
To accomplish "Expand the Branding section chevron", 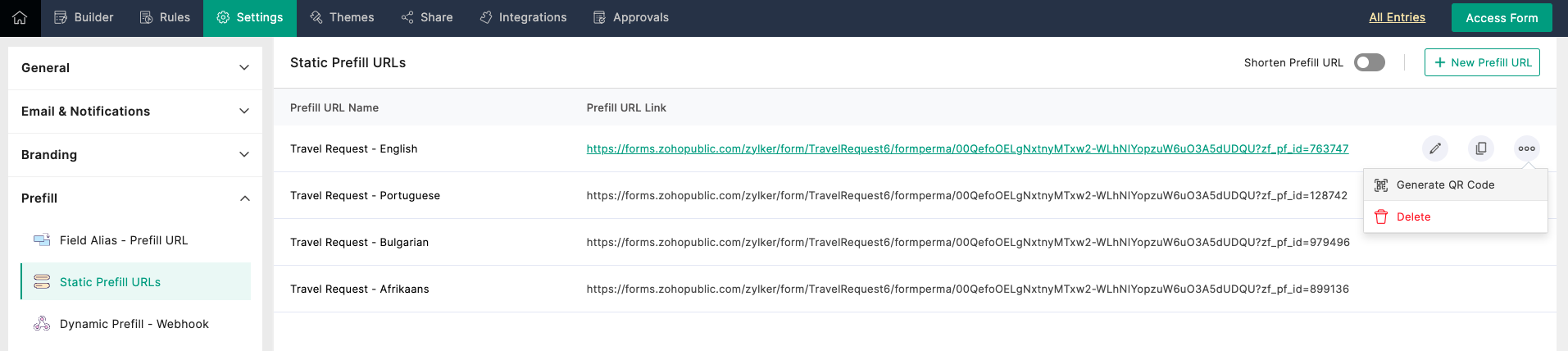I will (x=244, y=155).
